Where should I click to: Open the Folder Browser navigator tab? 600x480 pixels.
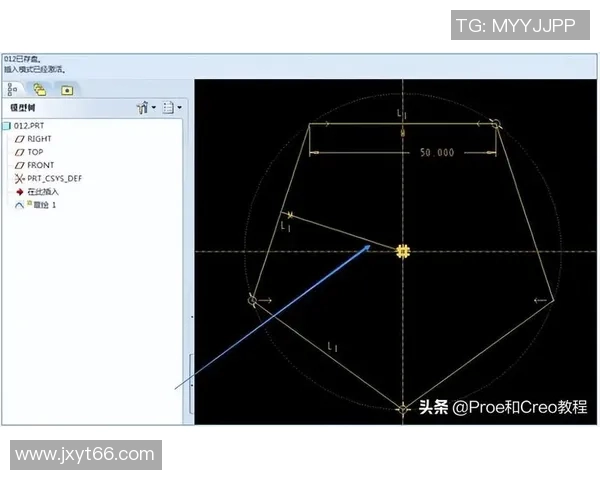pos(39,90)
